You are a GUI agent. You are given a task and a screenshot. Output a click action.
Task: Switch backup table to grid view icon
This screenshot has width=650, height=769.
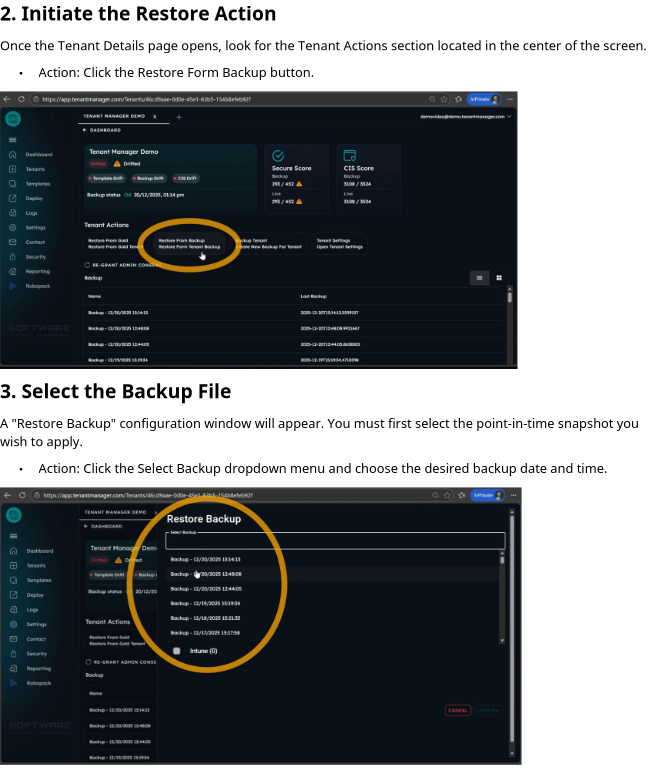499,278
